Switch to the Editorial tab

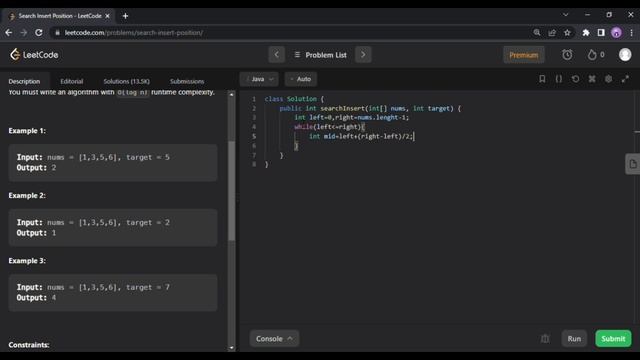click(72, 81)
